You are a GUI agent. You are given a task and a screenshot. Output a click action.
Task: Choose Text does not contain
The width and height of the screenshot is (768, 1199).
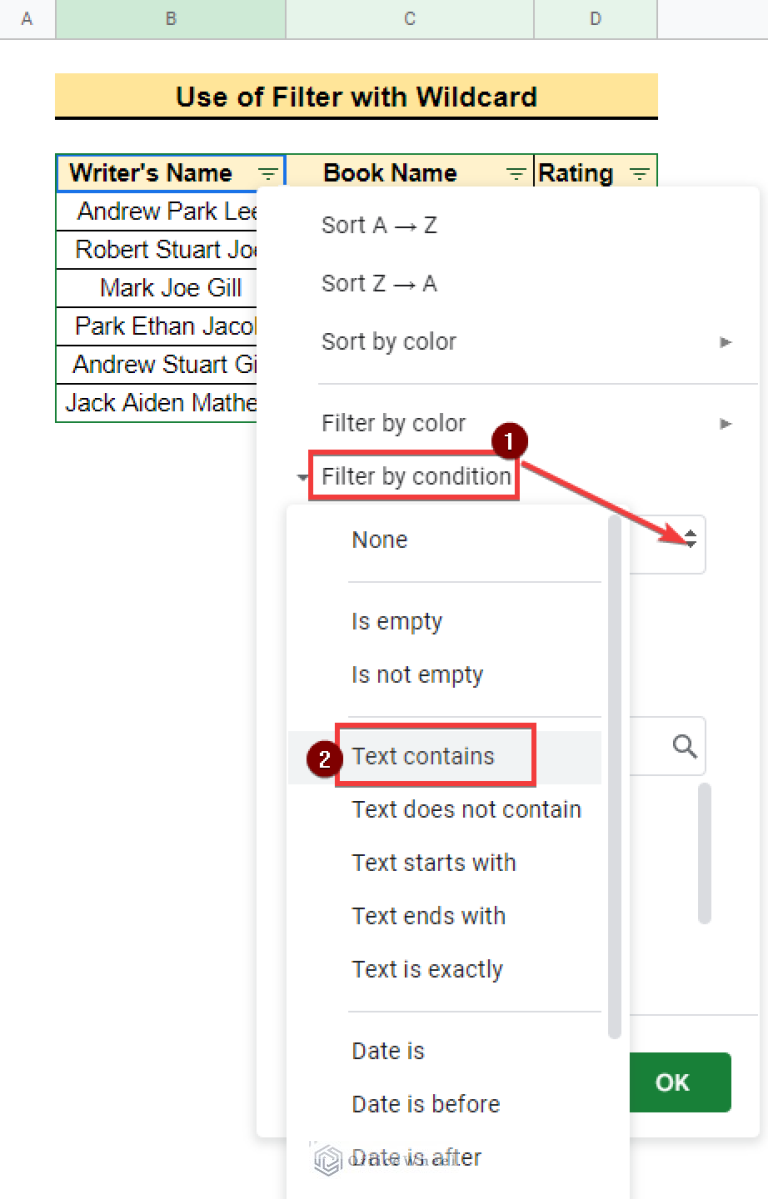tap(466, 810)
